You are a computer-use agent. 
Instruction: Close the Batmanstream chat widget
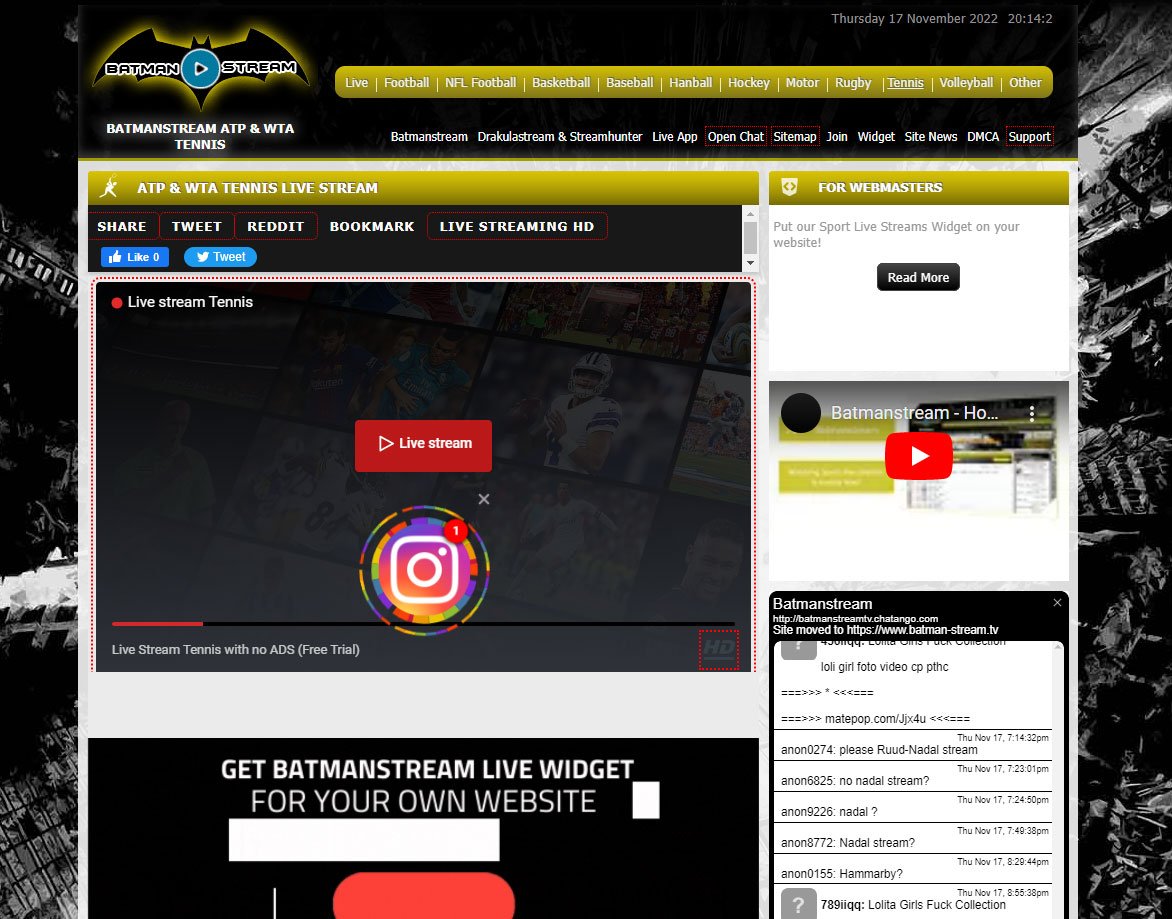tap(1057, 602)
